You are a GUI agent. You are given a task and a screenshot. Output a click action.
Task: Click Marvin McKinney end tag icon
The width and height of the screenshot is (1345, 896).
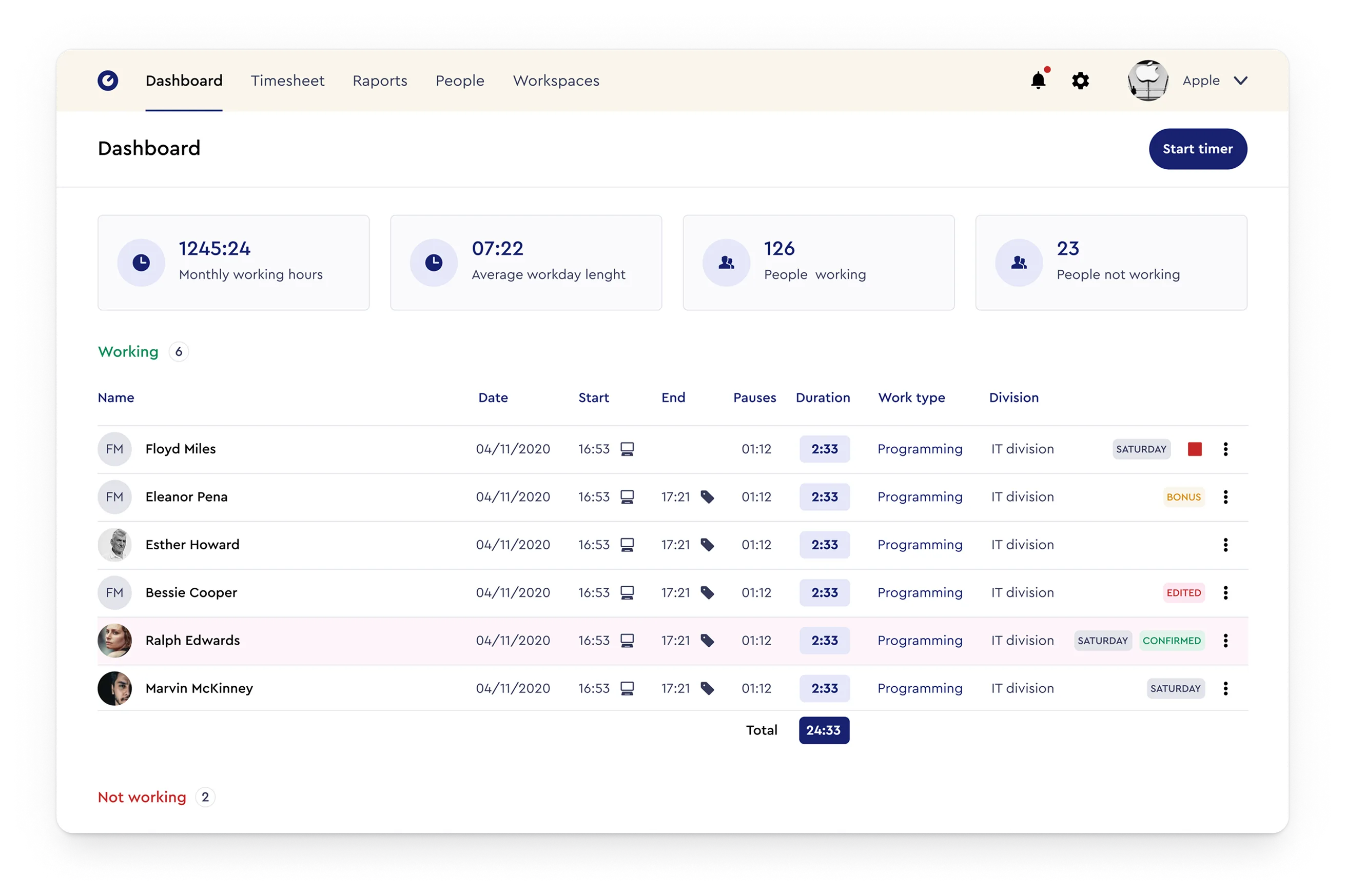[x=707, y=689]
